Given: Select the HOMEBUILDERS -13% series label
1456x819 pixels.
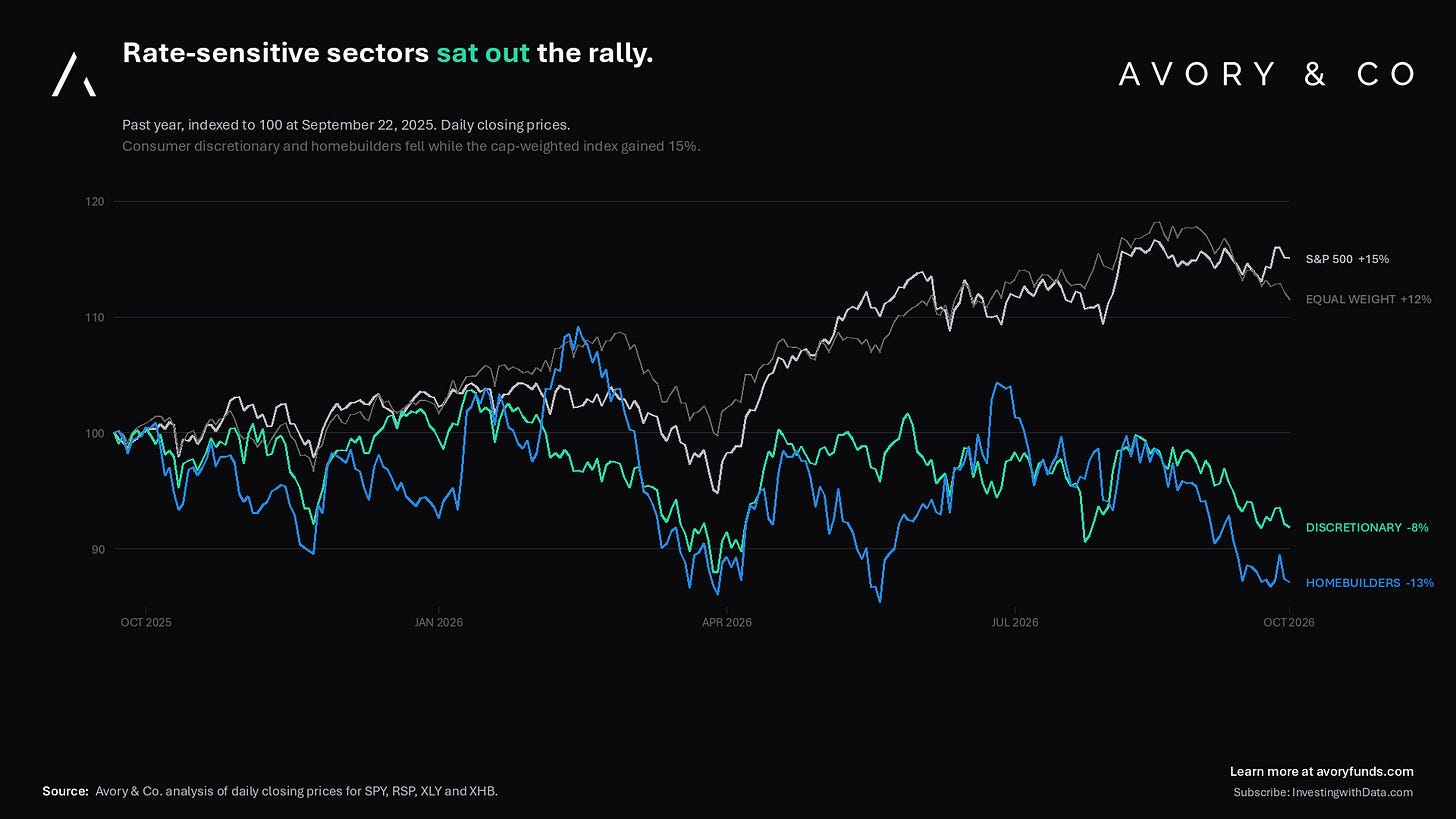Looking at the screenshot, I should click(x=1369, y=583).
